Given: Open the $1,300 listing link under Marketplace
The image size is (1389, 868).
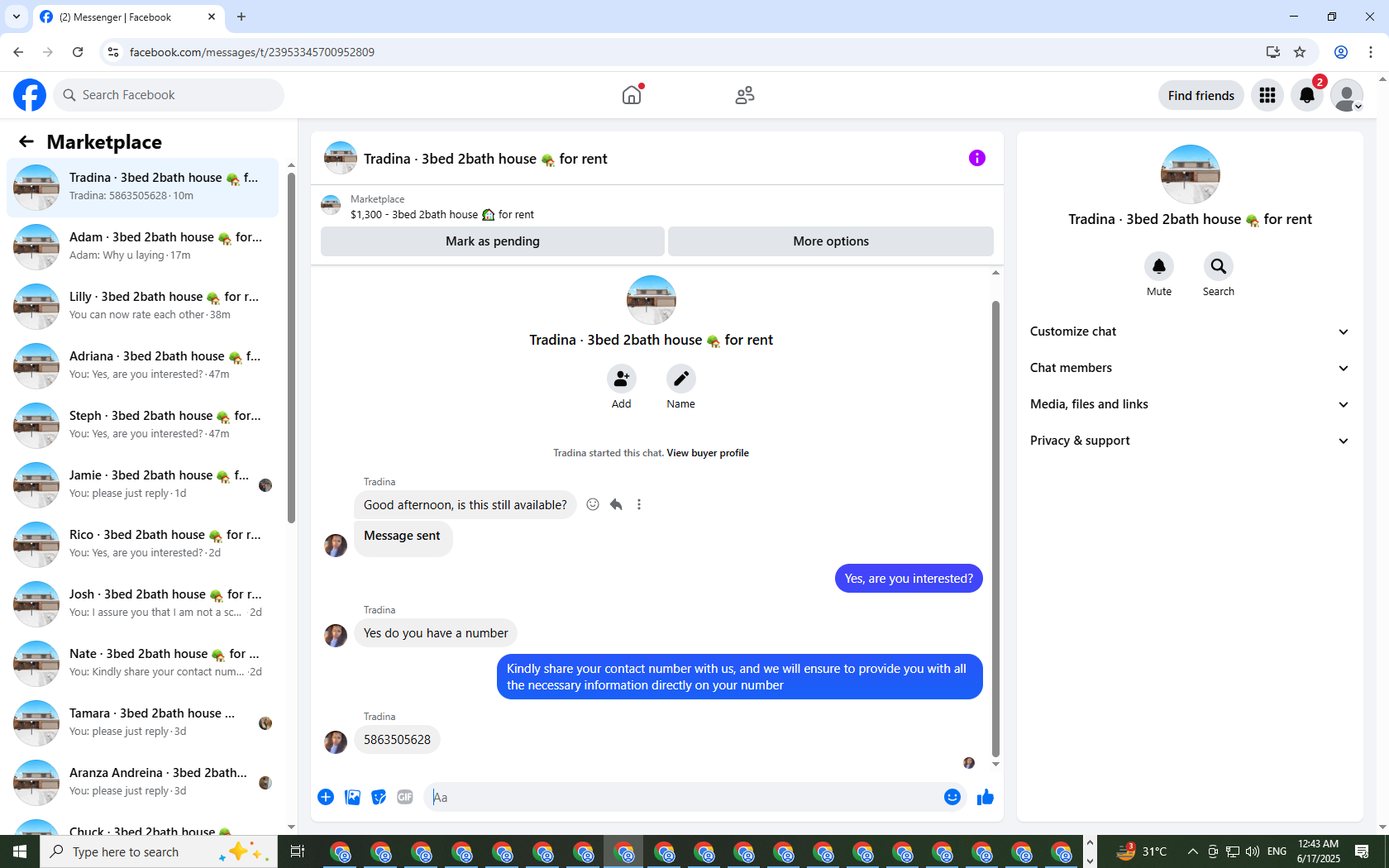Looking at the screenshot, I should coord(442,215).
